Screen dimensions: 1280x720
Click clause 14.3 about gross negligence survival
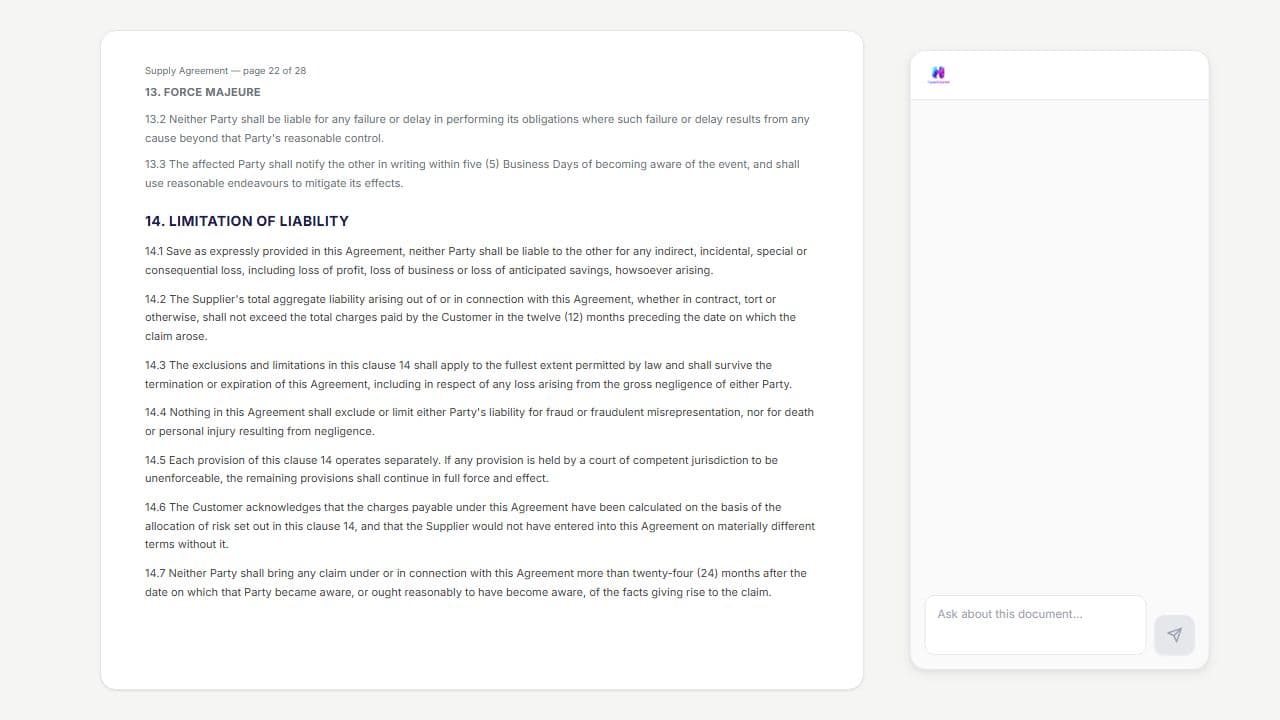coord(468,375)
